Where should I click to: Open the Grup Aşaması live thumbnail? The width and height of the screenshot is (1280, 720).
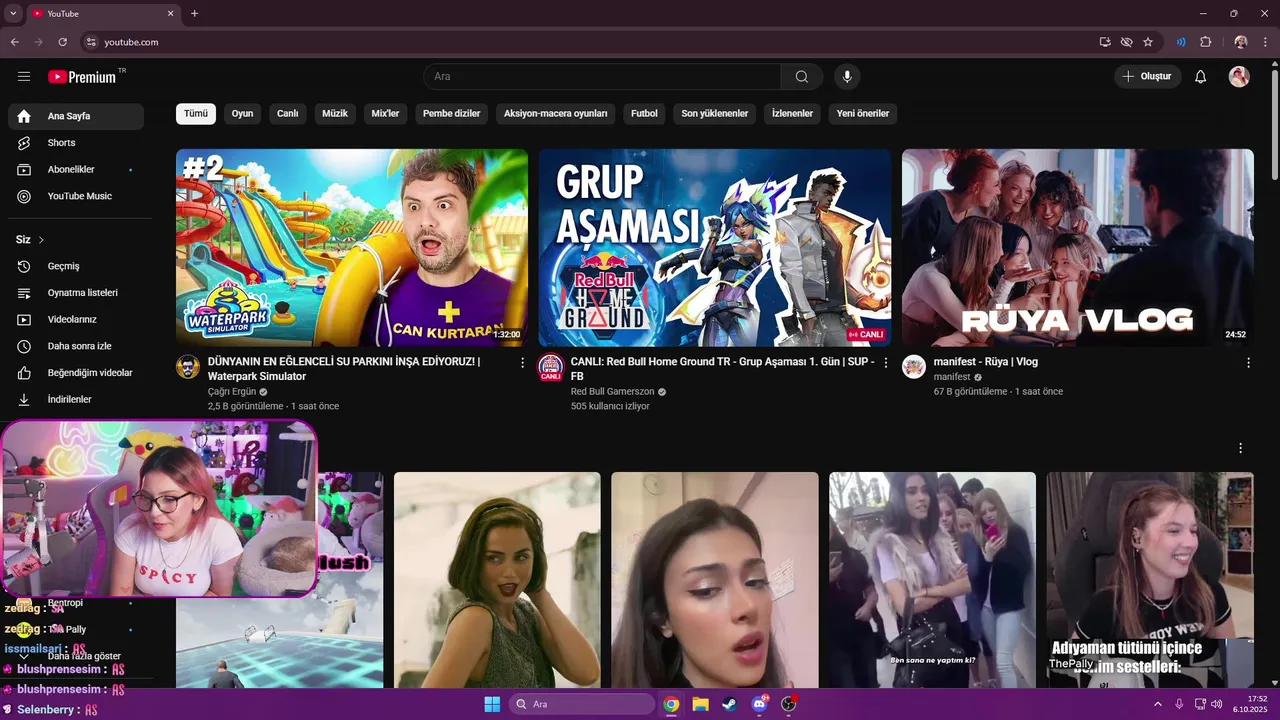pyautogui.click(x=715, y=248)
